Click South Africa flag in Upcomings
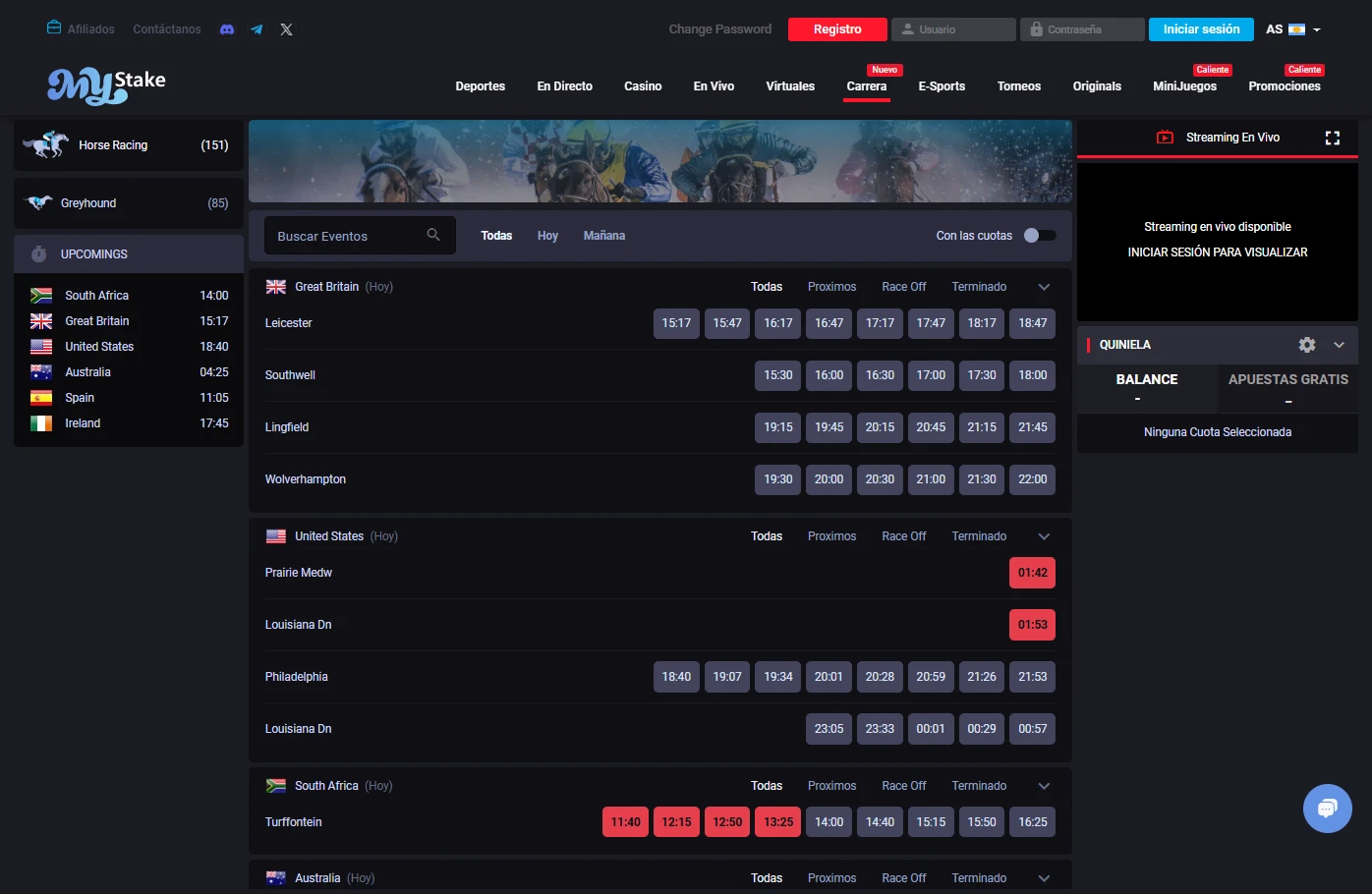 click(41, 296)
